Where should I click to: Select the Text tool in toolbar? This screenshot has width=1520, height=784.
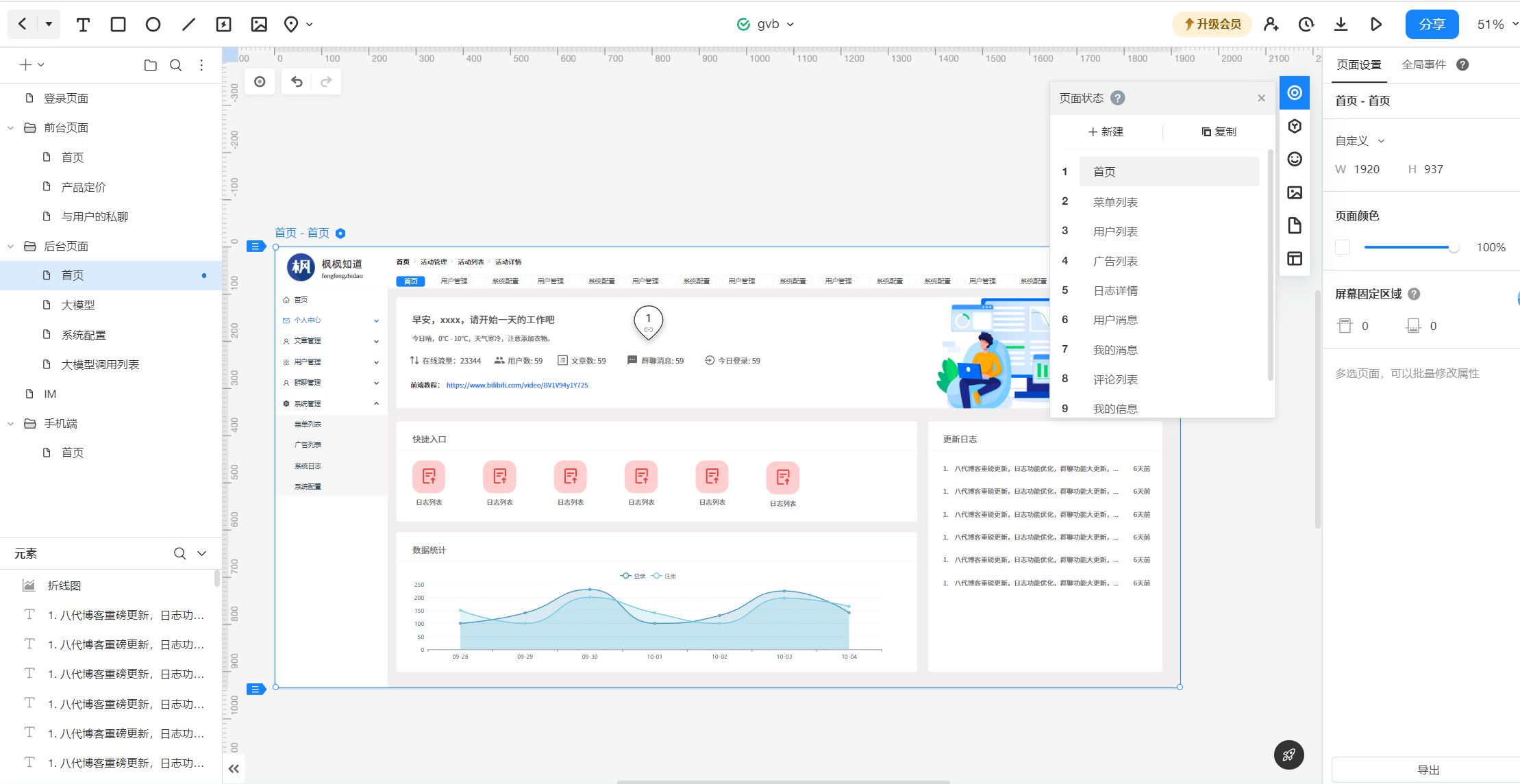pyautogui.click(x=83, y=25)
